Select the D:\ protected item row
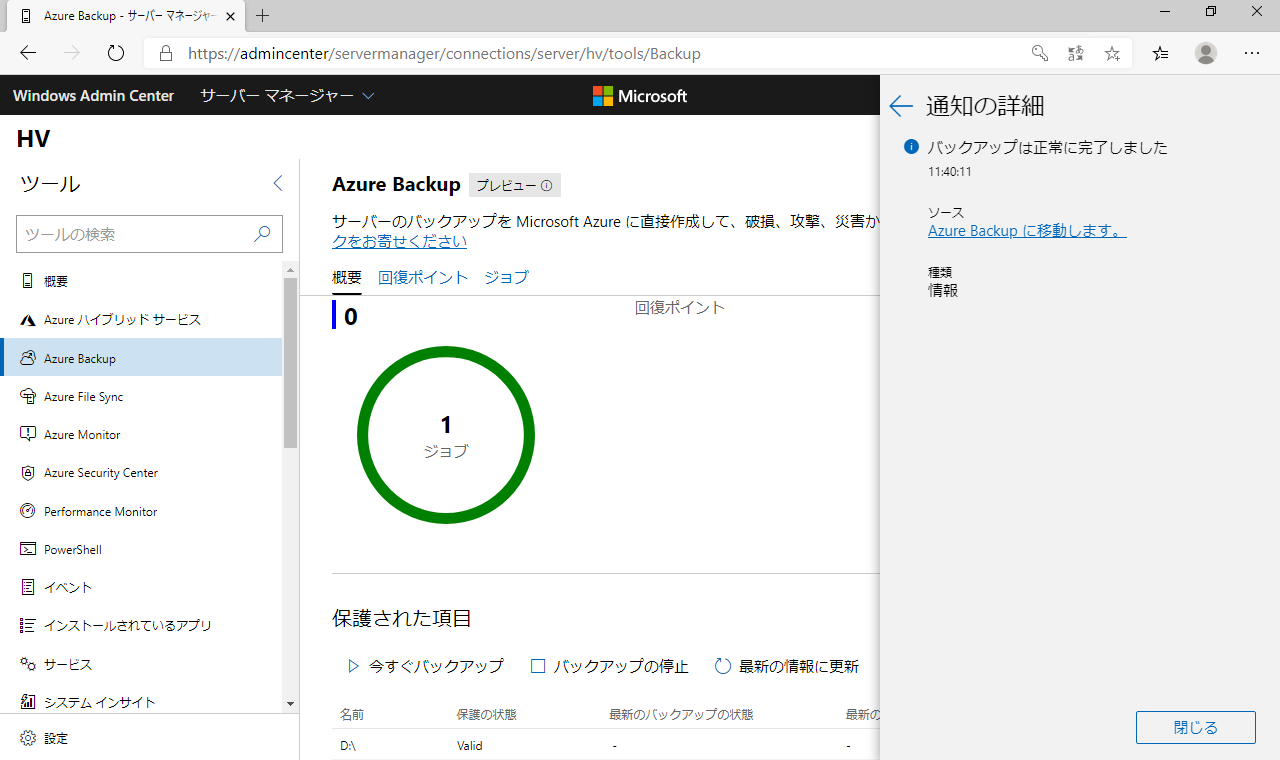This screenshot has height=760, width=1280. coord(606,745)
